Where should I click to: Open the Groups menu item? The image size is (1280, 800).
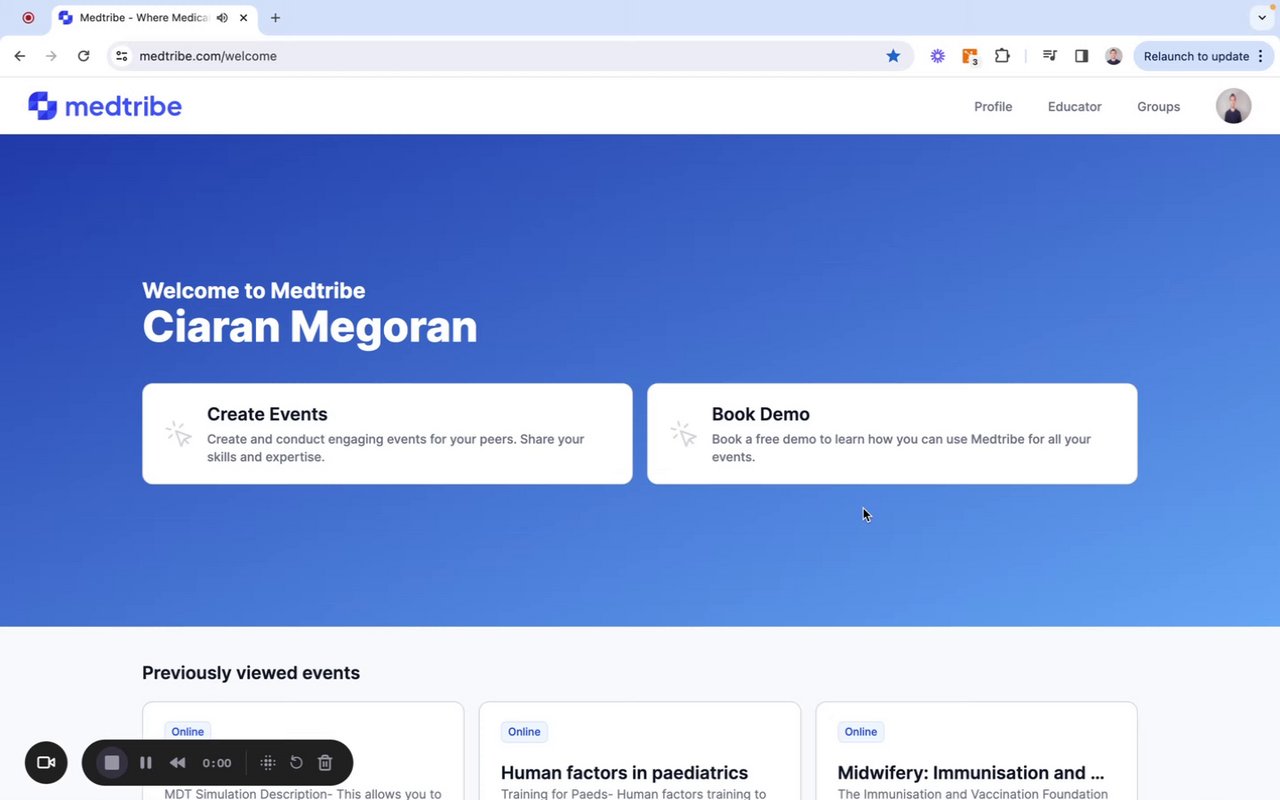(1158, 107)
